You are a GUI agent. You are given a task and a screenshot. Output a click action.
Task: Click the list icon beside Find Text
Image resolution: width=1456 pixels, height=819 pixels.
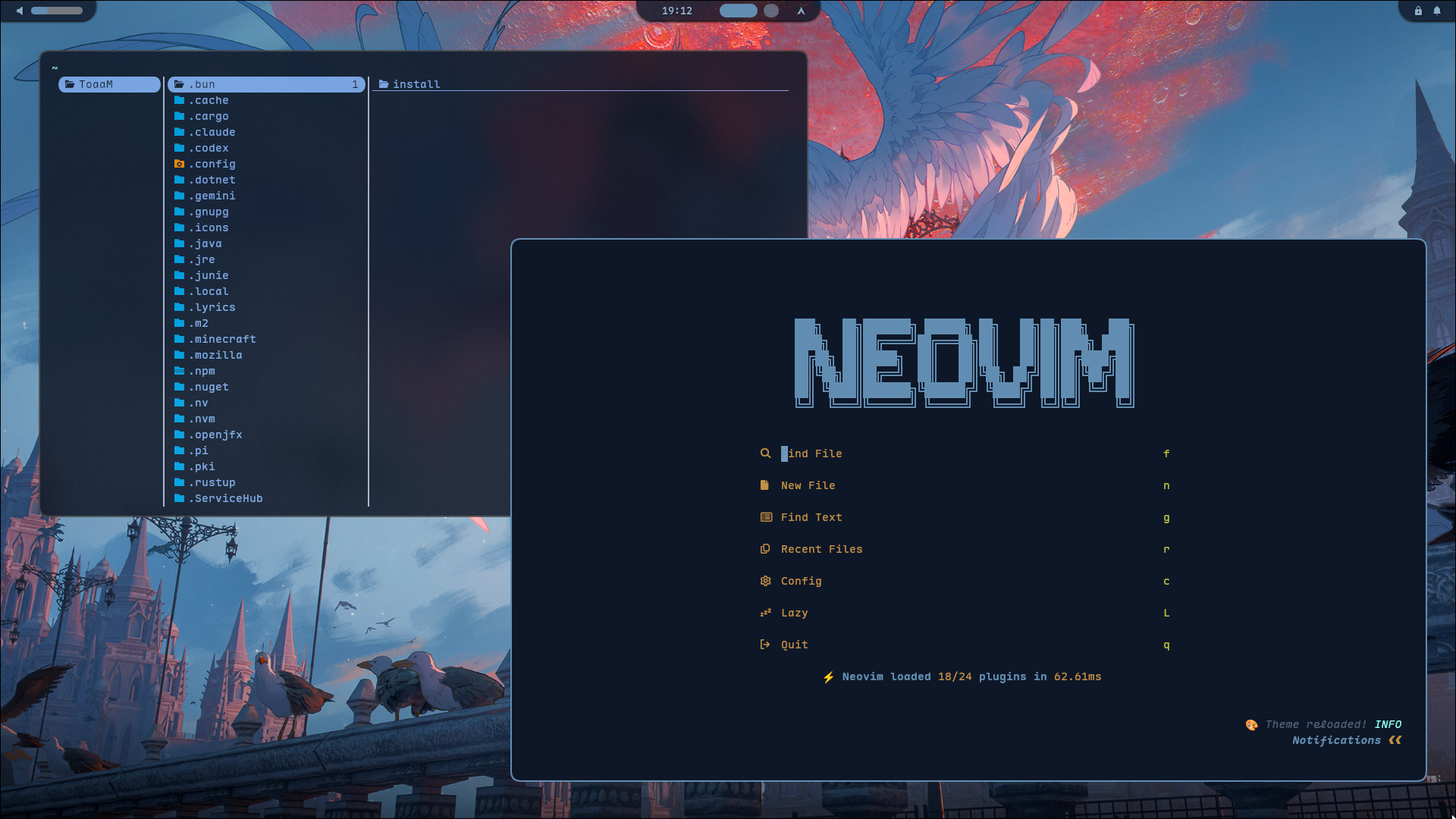[766, 517]
